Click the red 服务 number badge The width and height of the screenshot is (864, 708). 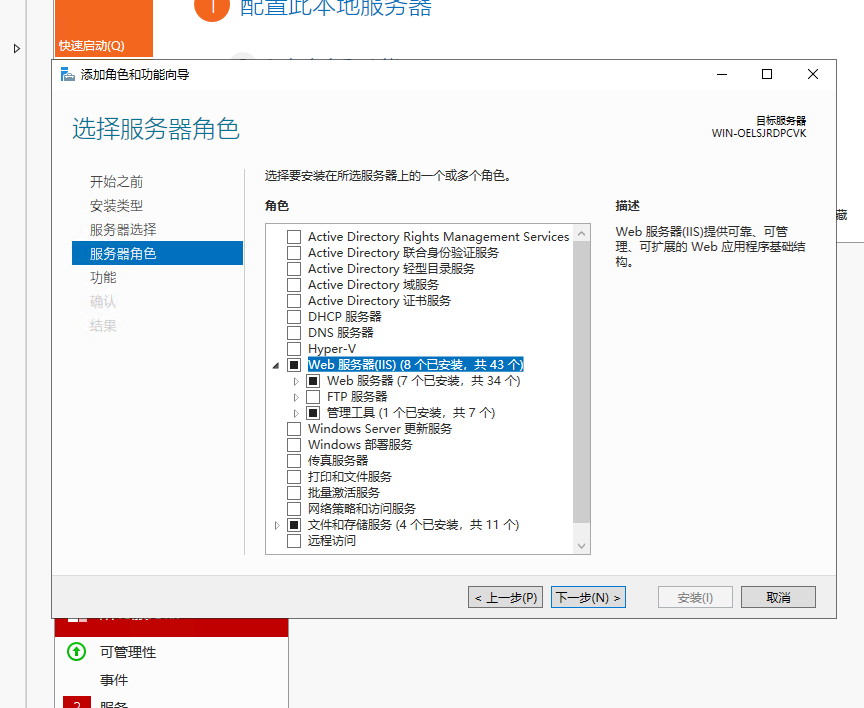(x=77, y=704)
